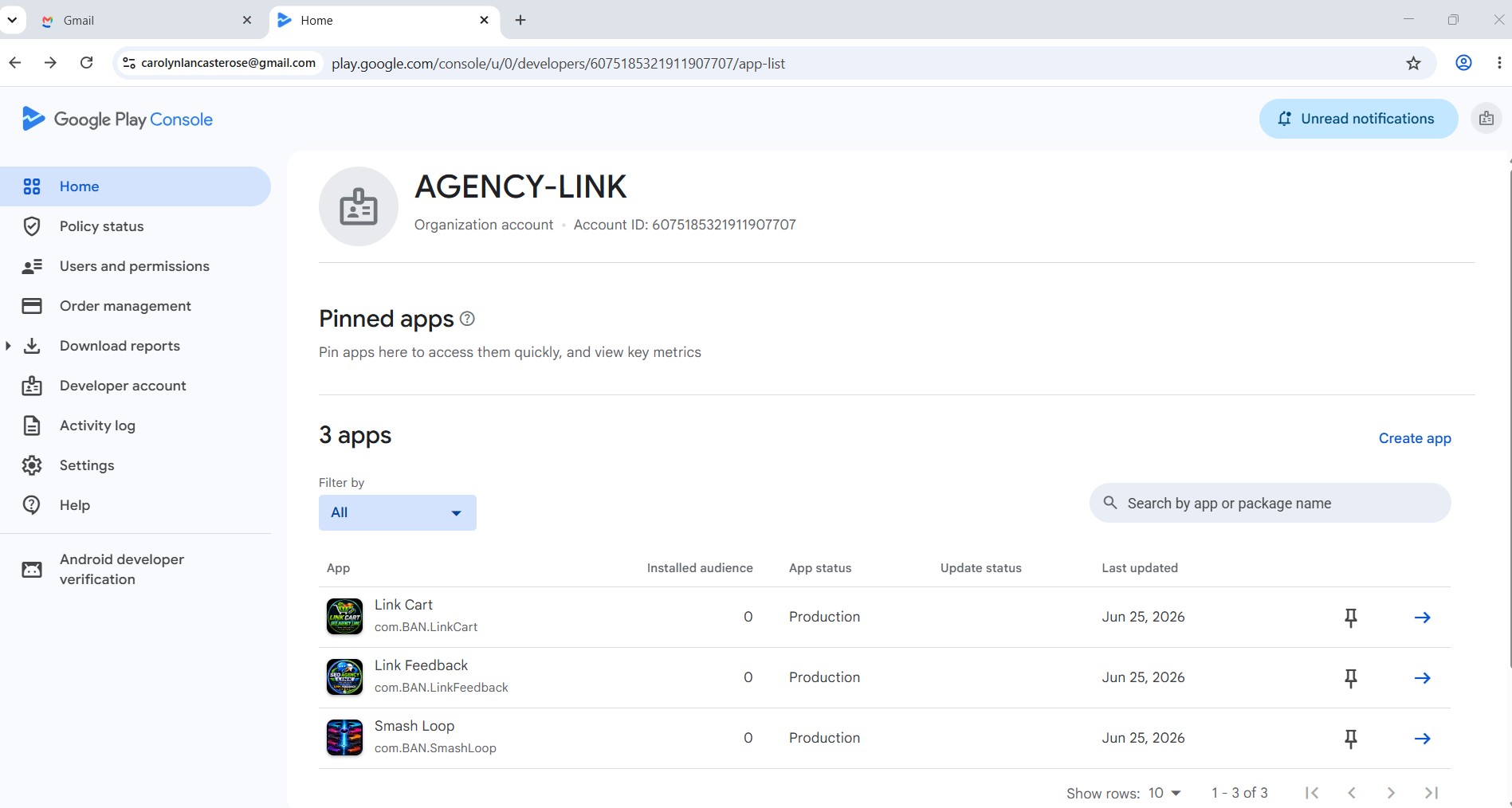1512x808 pixels.
Task: Open the Link Feedback app name
Action: [x=421, y=665]
